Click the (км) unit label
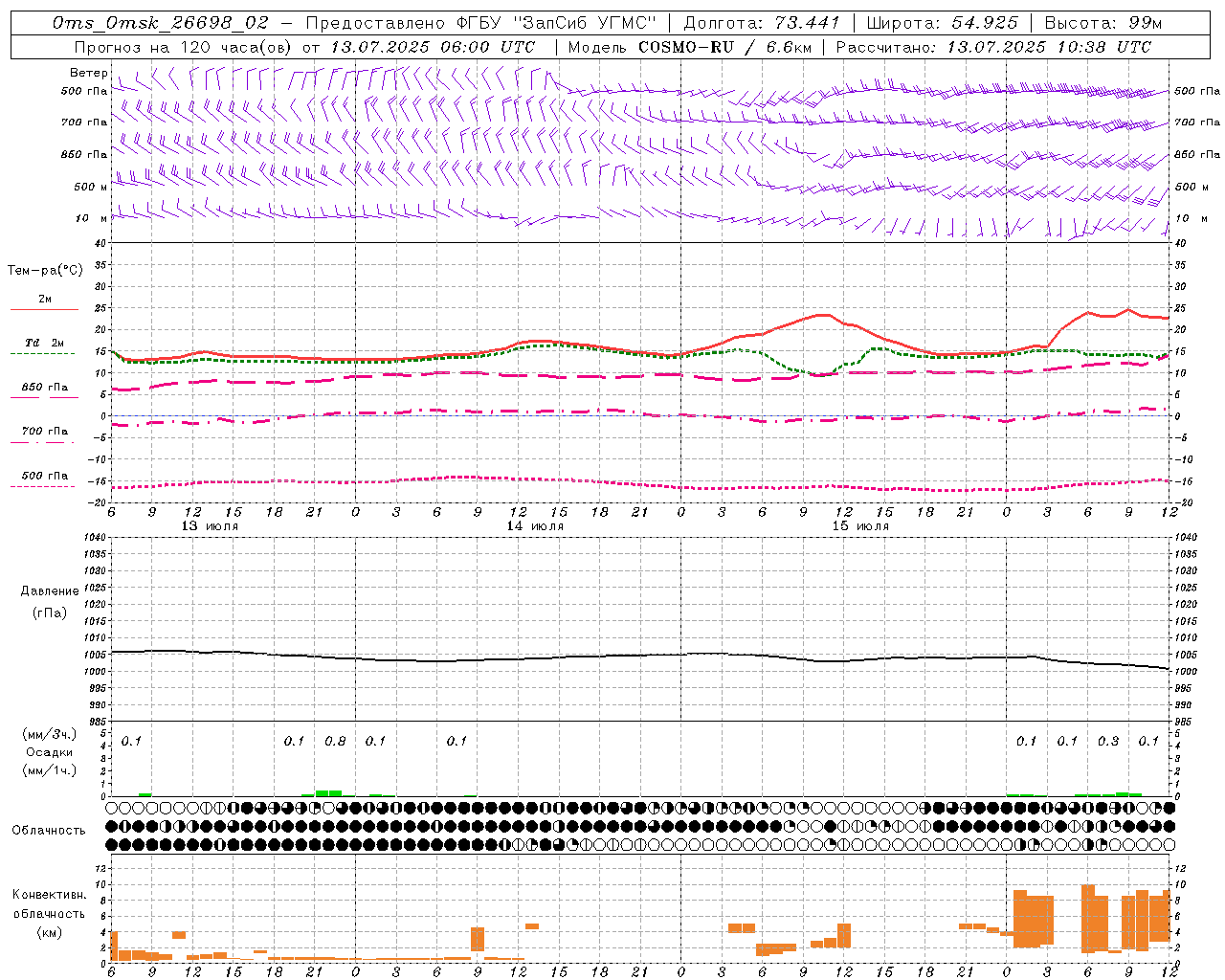The height and width of the screenshot is (980, 1225). 50,932
